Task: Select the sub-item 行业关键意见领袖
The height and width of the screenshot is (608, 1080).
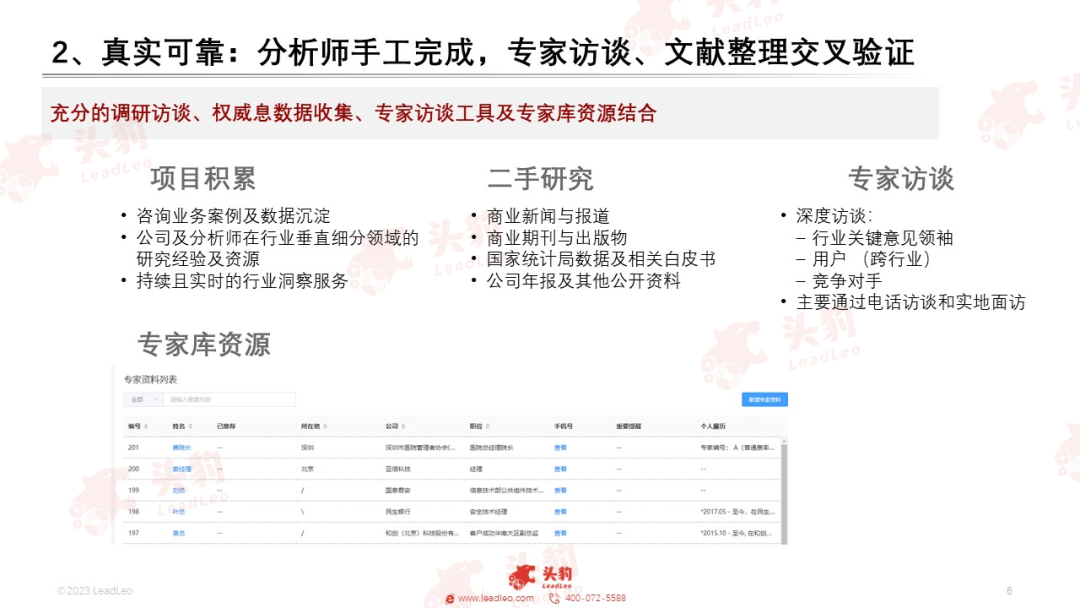Action: [882, 238]
